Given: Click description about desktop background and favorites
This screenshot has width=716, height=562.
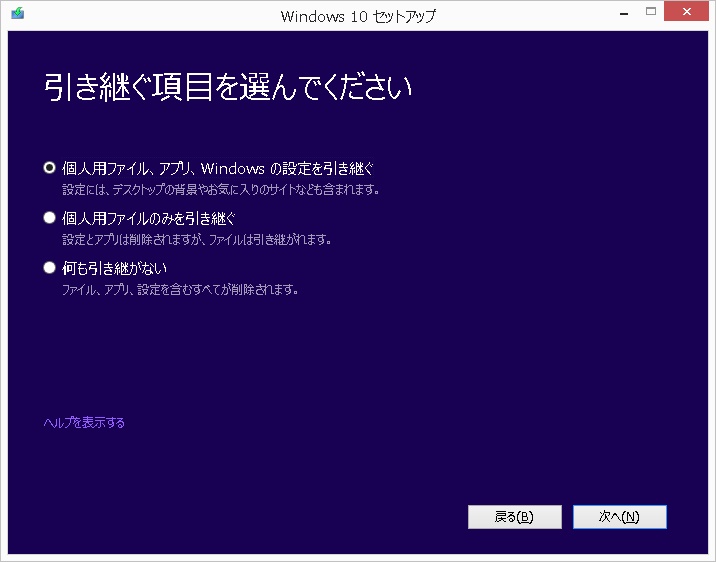Looking at the screenshot, I should pos(220,189).
